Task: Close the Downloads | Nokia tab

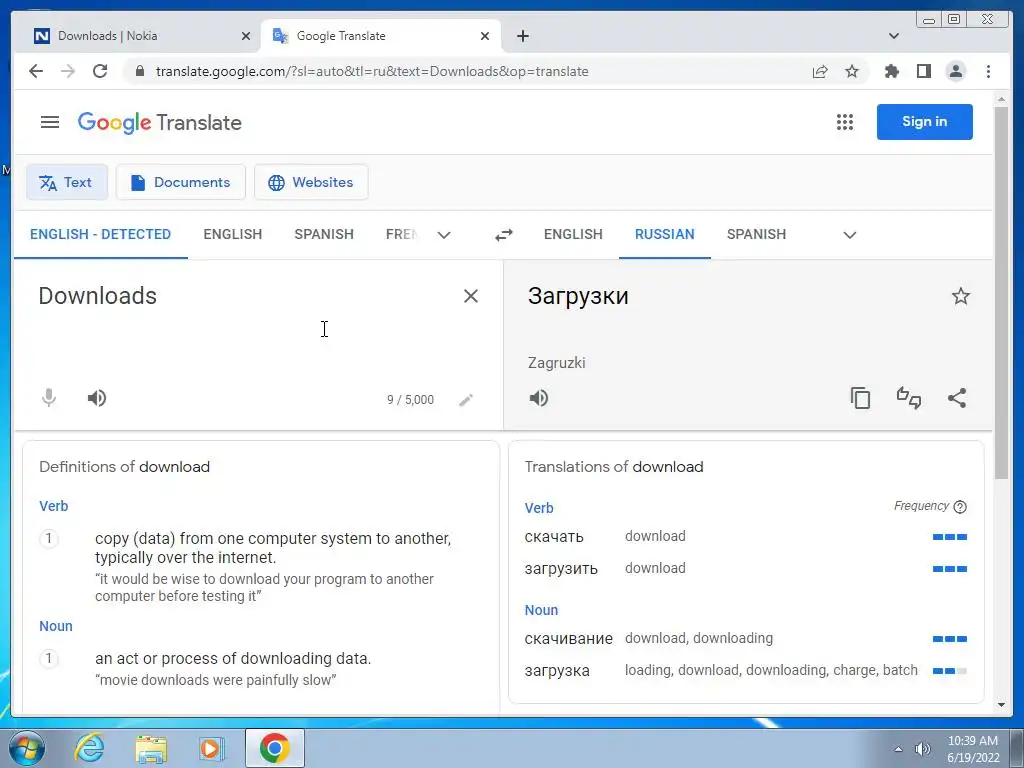Action: pos(246,36)
